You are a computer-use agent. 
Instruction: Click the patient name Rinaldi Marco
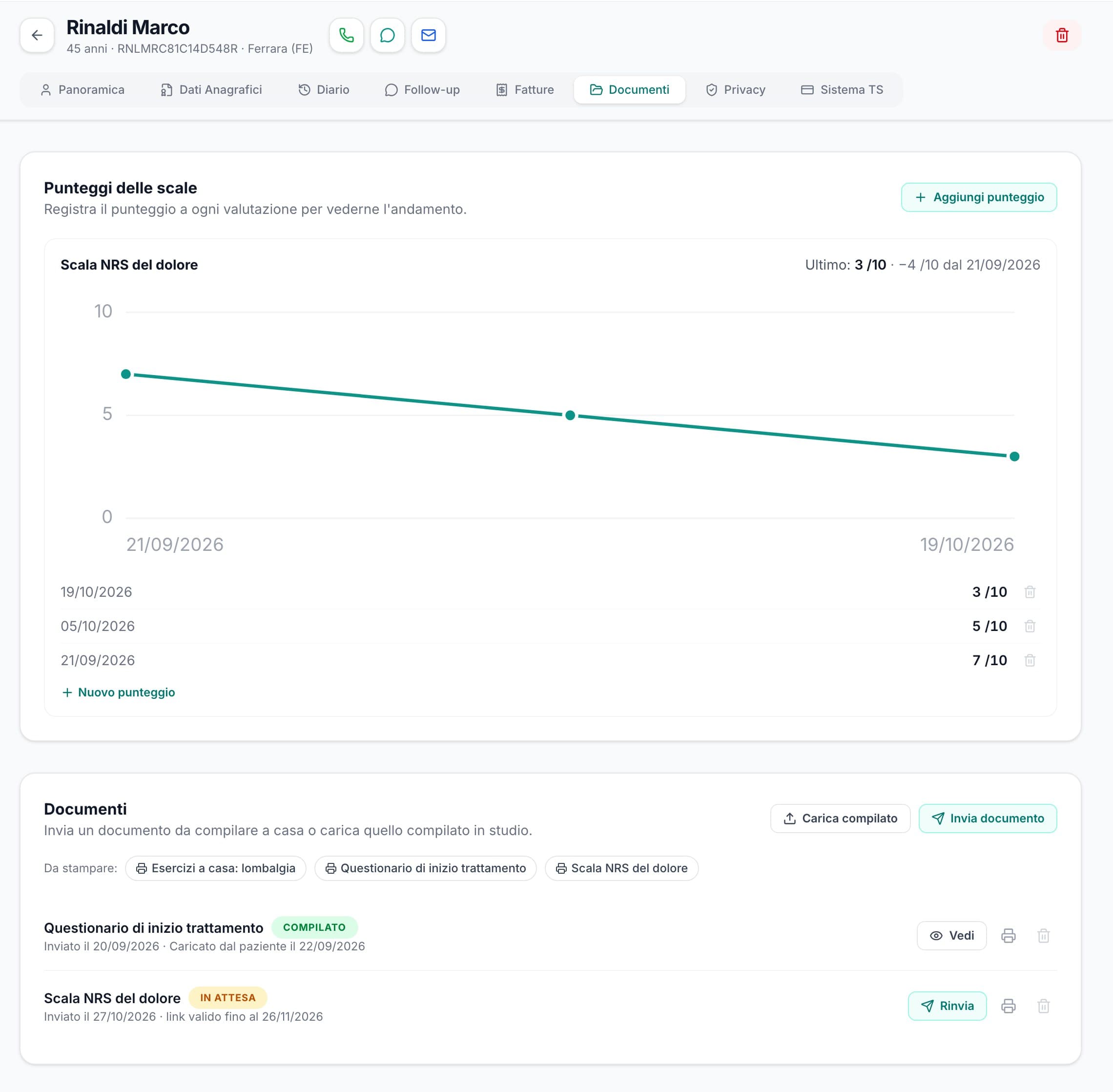coord(128,27)
